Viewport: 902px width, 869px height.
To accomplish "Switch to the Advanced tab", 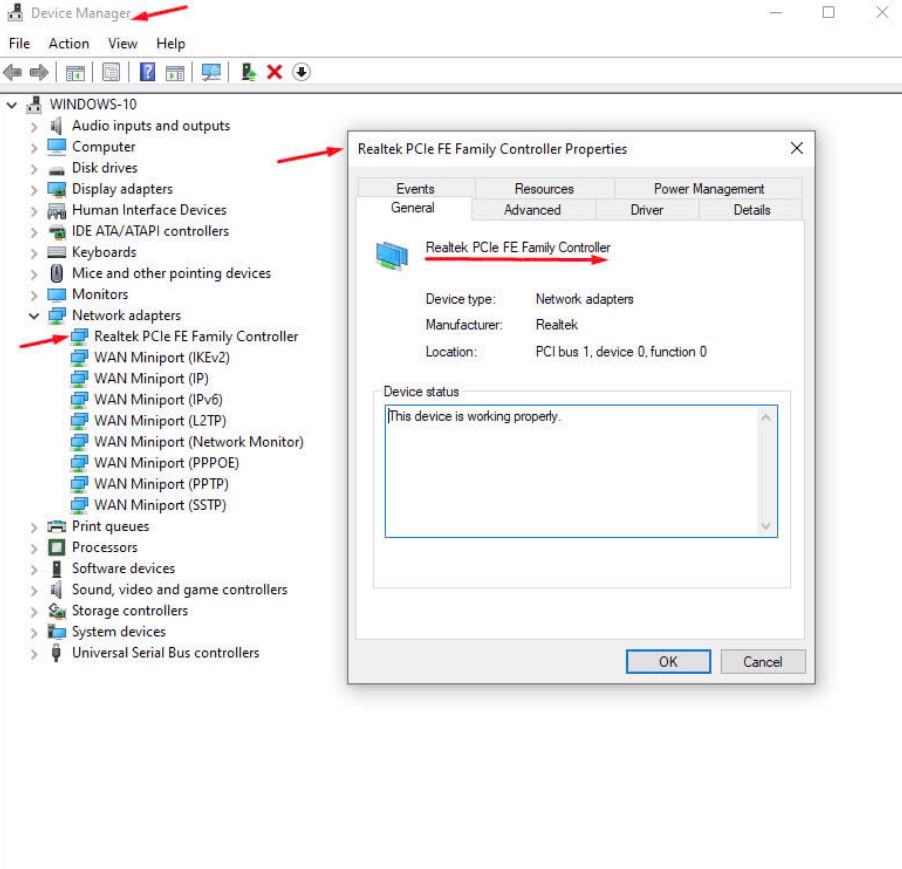I will [x=533, y=210].
